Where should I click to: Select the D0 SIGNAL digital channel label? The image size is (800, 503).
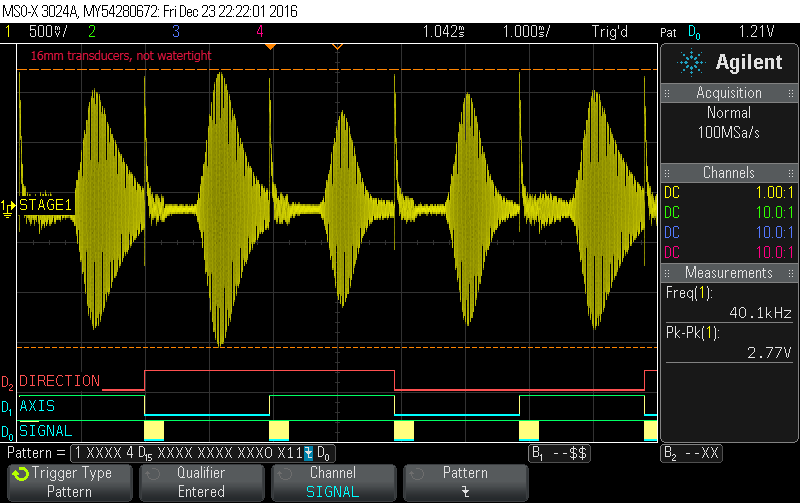pyautogui.click(x=46, y=431)
